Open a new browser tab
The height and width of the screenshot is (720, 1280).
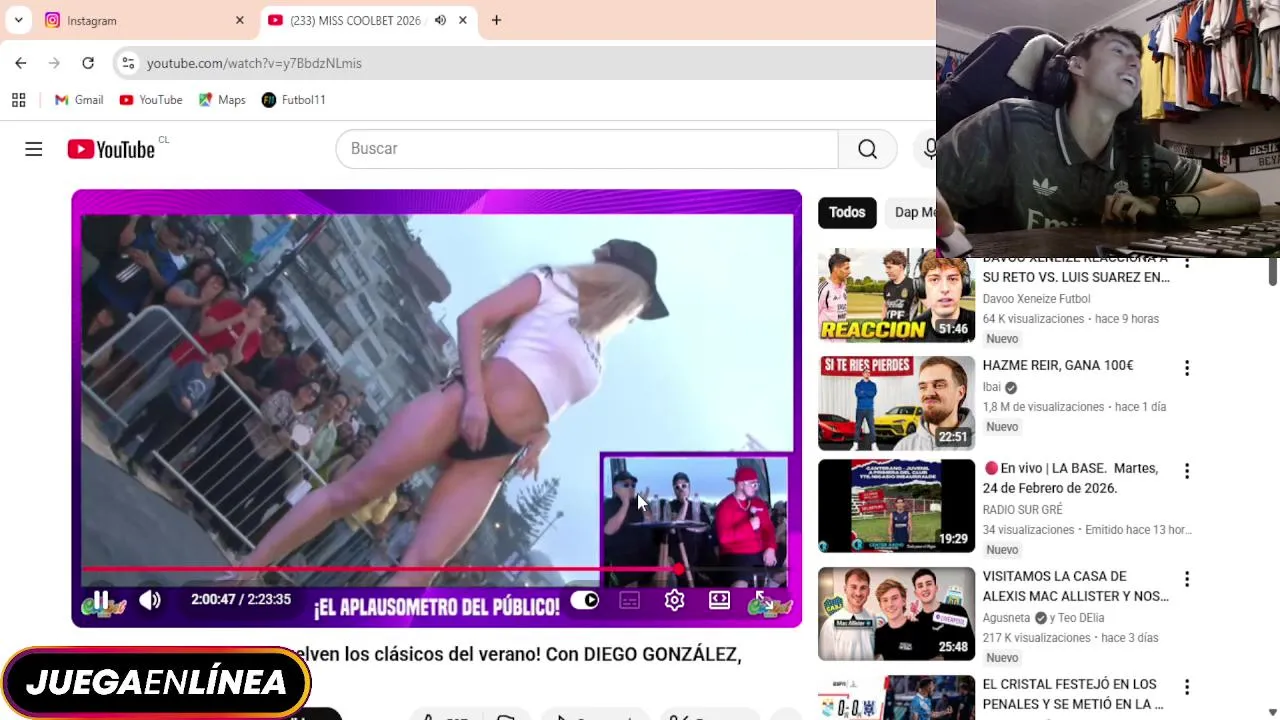[496, 20]
